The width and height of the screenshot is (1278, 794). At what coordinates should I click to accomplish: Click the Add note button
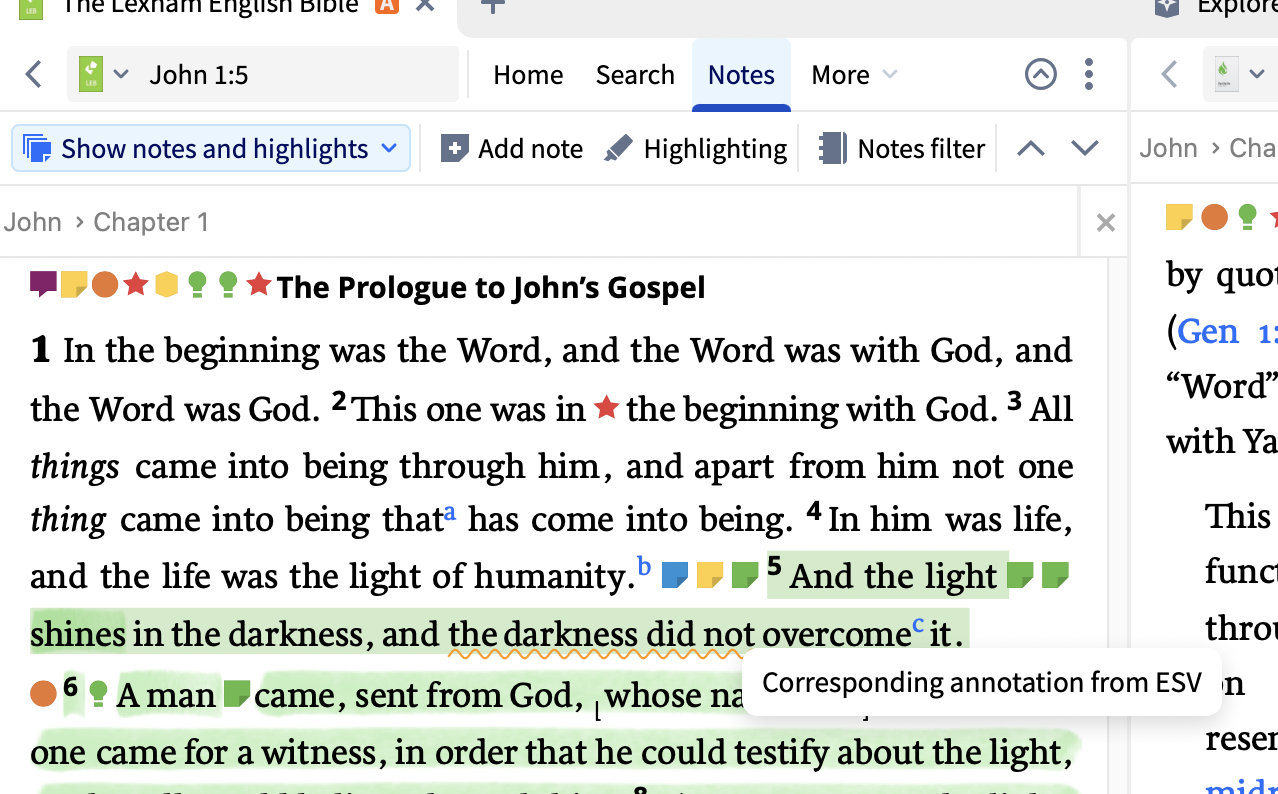pyautogui.click(x=511, y=149)
